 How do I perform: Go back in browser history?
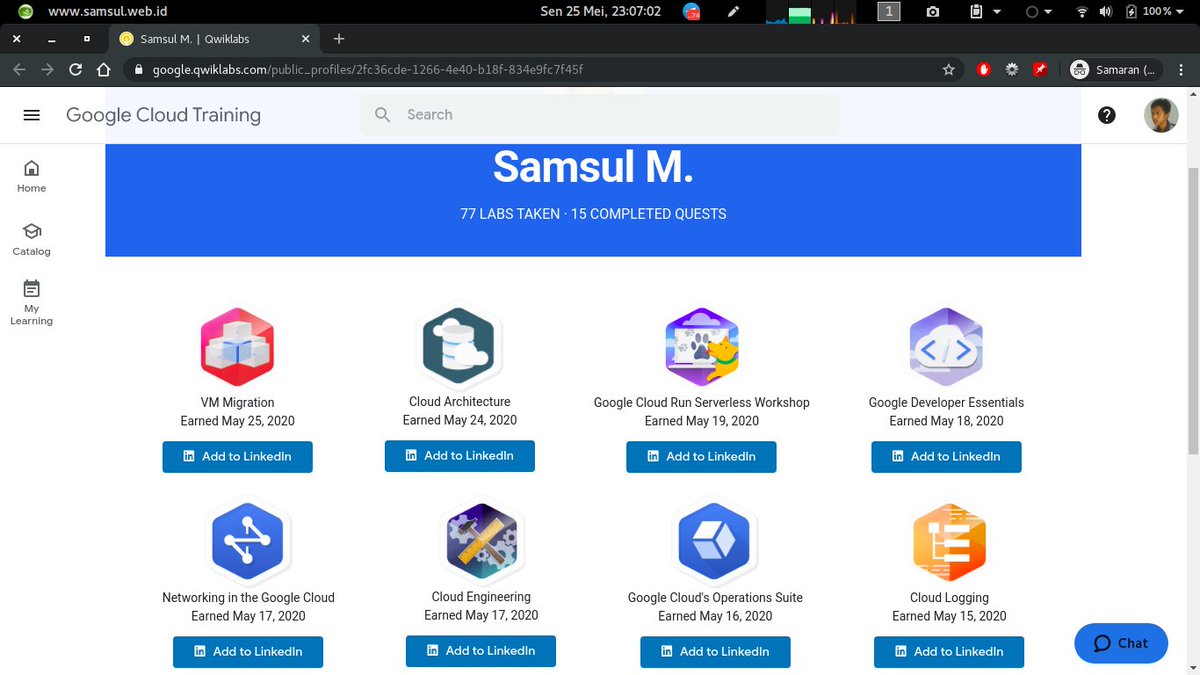[x=19, y=70]
